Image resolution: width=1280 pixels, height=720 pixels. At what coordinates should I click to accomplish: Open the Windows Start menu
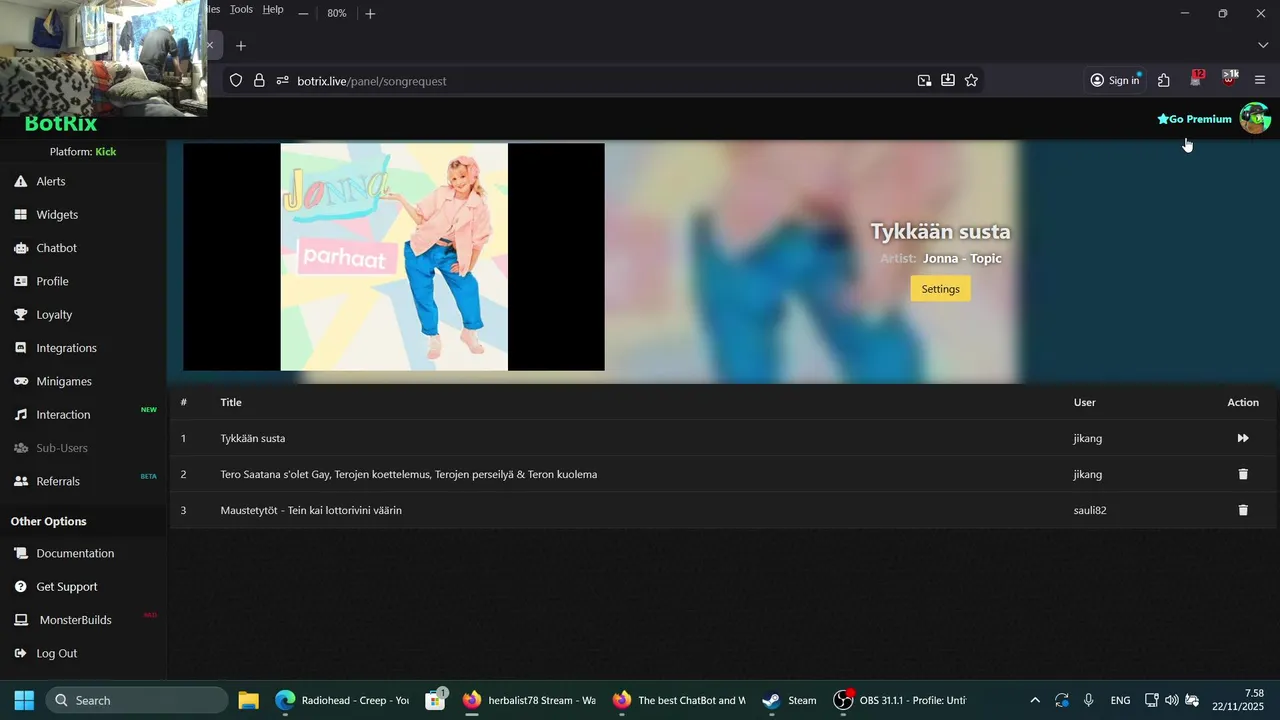24,700
